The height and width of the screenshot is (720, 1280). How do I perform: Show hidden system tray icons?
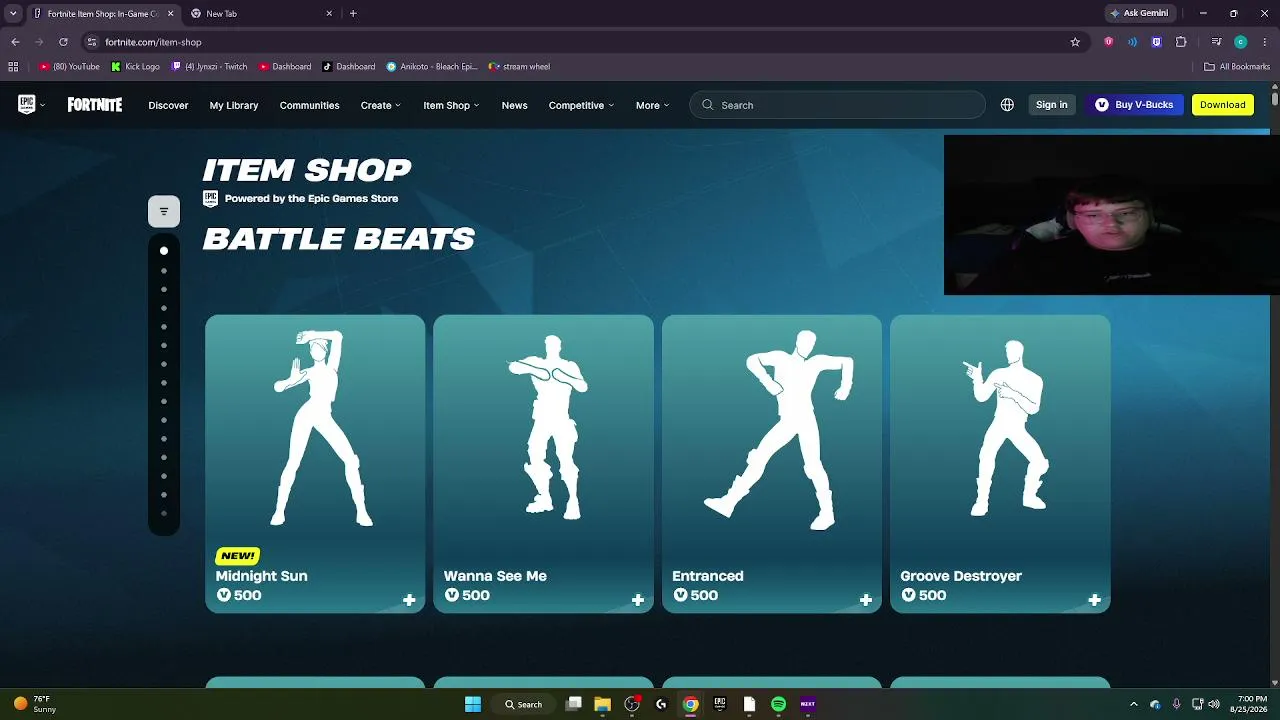pos(1133,704)
